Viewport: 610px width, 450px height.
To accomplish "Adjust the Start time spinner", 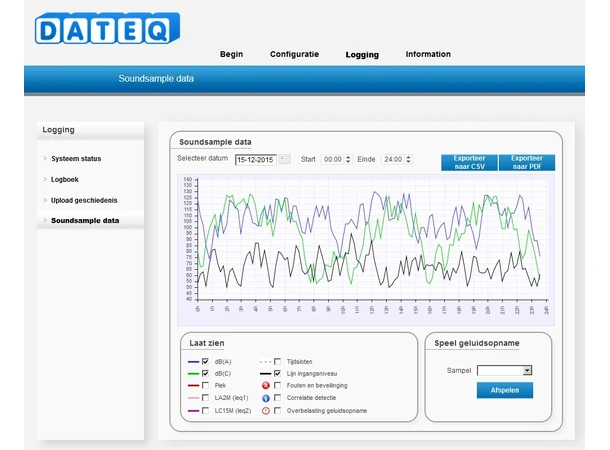I will 347,159.
